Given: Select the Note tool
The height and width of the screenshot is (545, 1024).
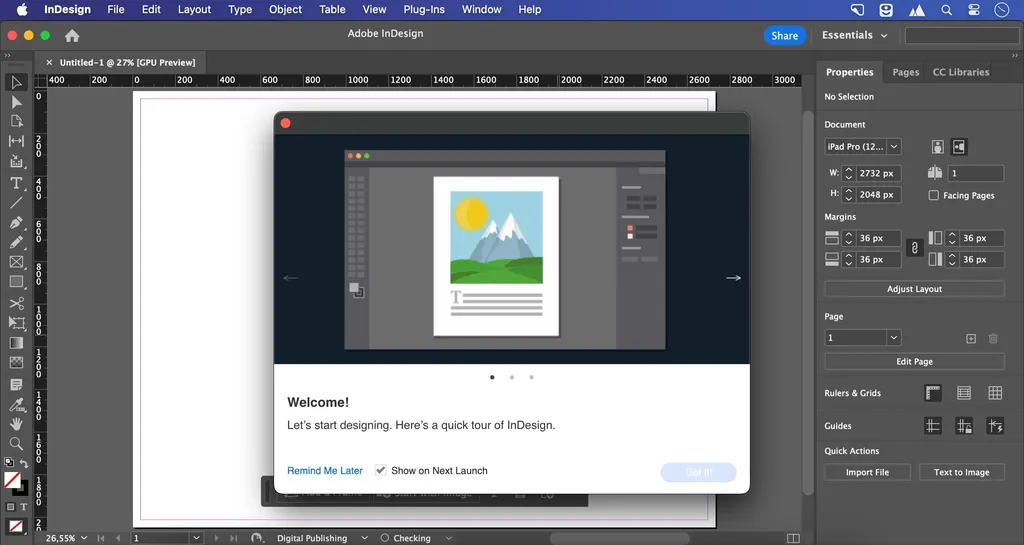Looking at the screenshot, I should click(16, 384).
